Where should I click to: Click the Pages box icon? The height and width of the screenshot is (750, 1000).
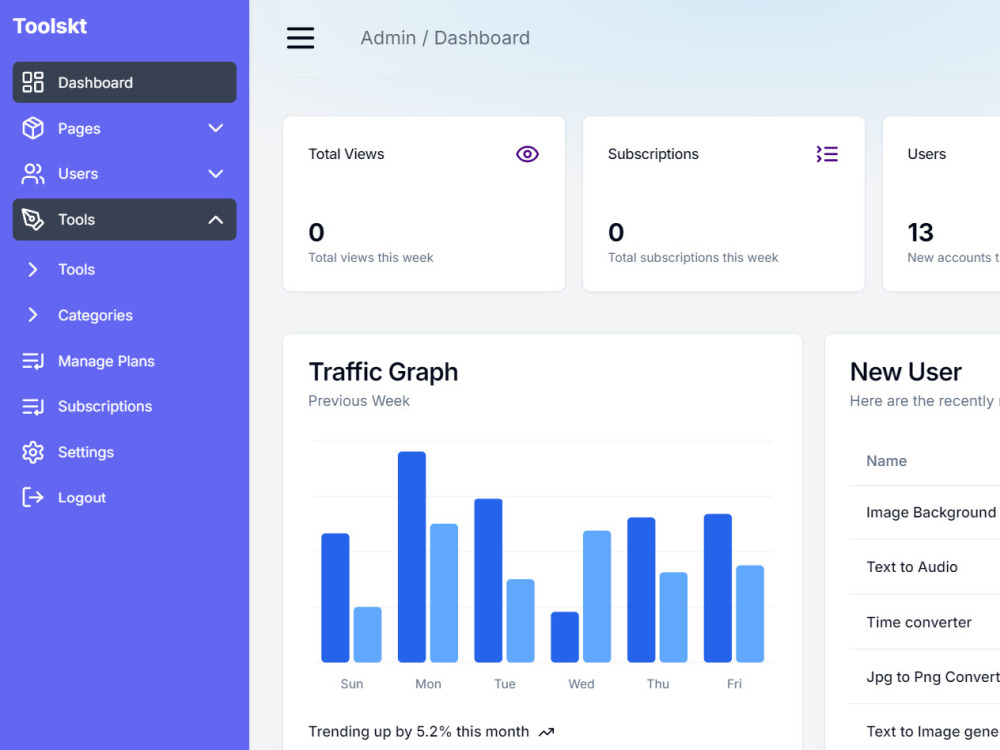coord(33,128)
